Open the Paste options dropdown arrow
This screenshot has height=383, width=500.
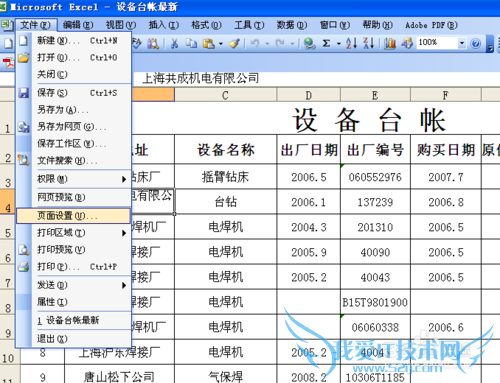click(221, 43)
